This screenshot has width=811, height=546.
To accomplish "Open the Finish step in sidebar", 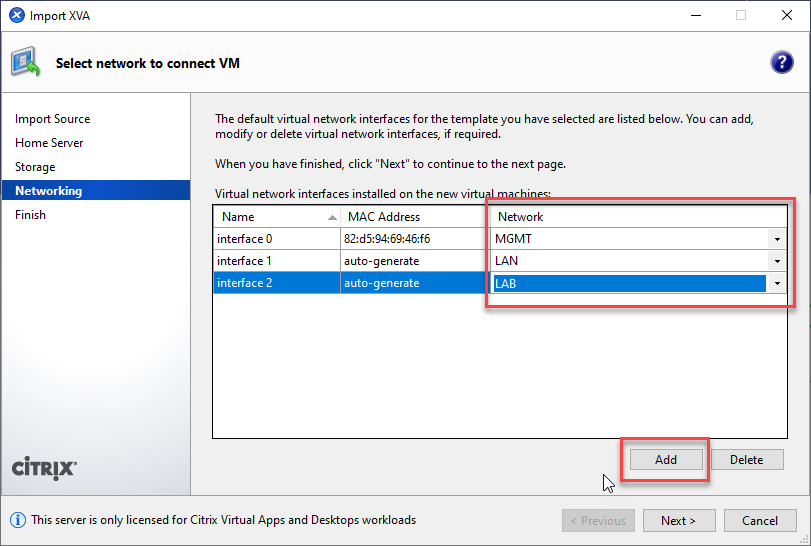I will pyautogui.click(x=30, y=215).
